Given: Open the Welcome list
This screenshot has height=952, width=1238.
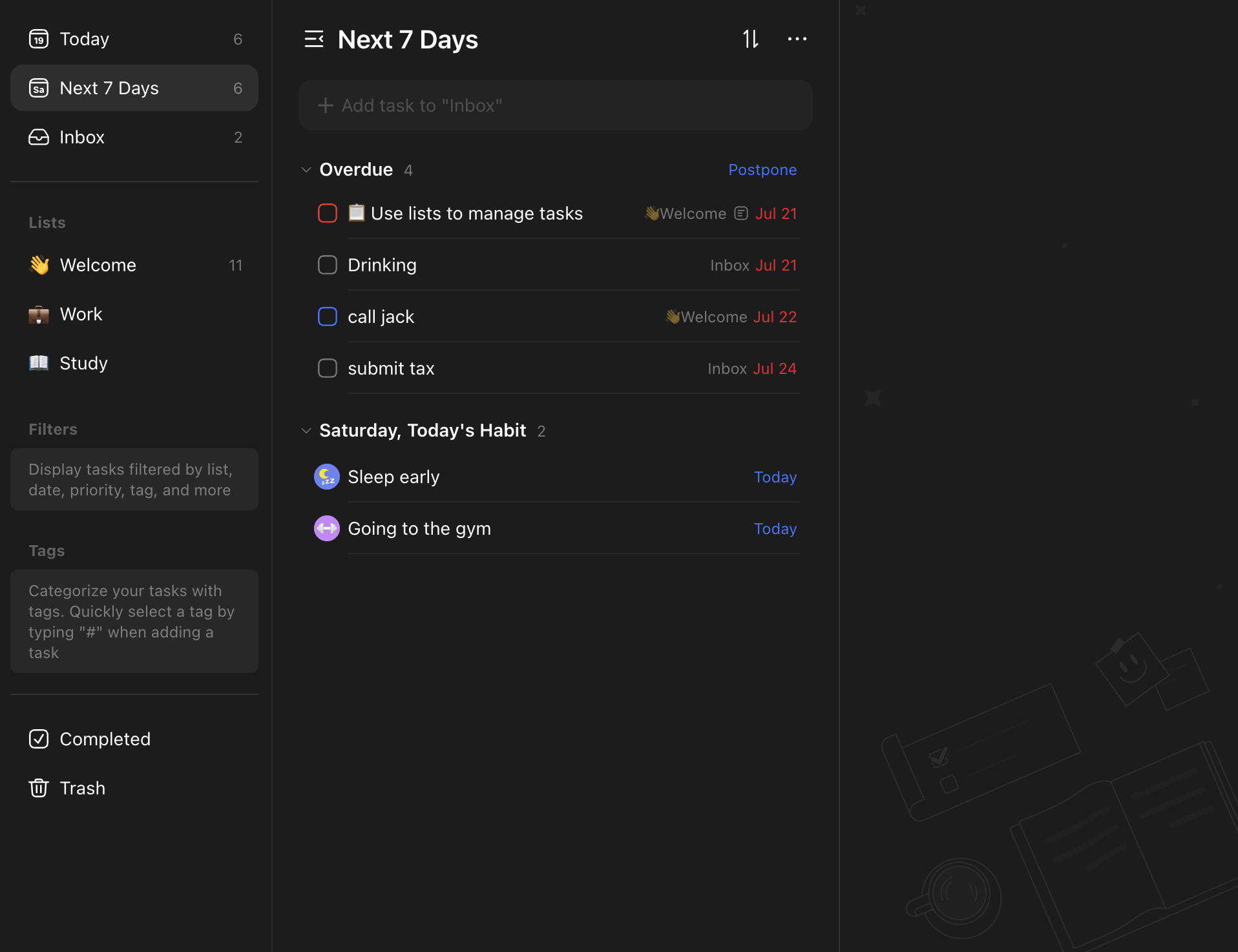Looking at the screenshot, I should 134,265.
